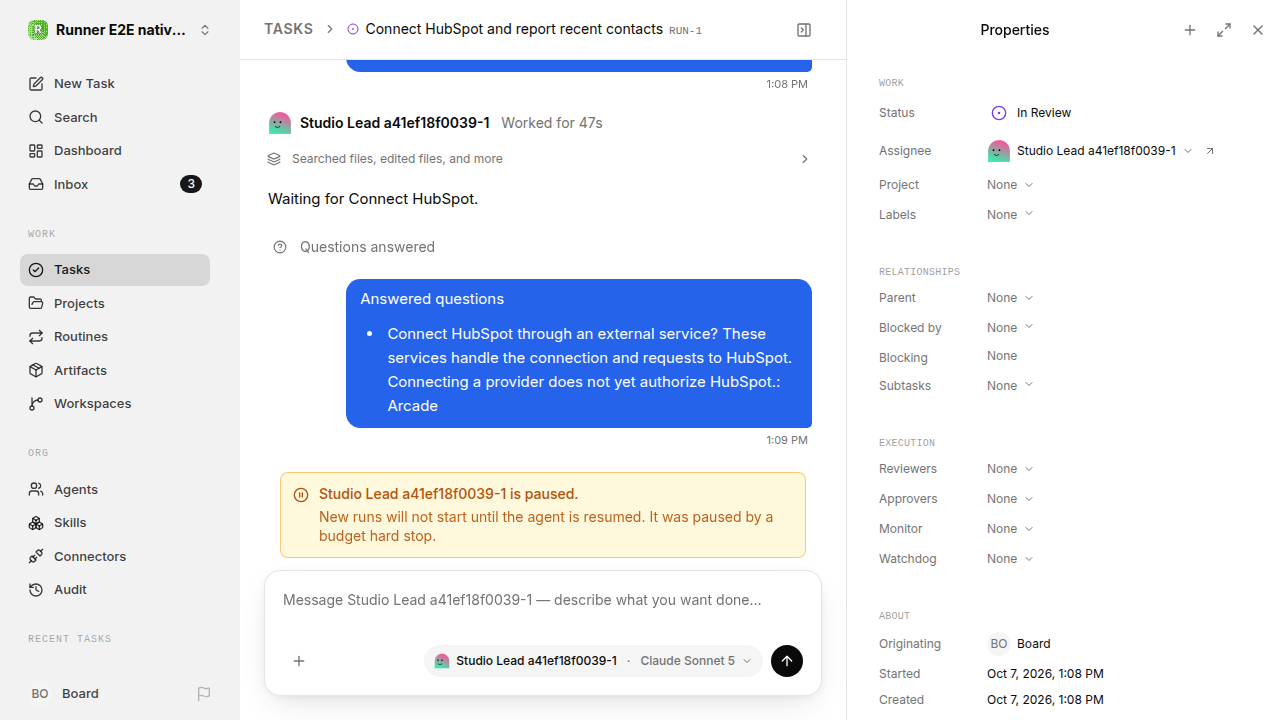Set the Project dropdown

(x=1010, y=185)
